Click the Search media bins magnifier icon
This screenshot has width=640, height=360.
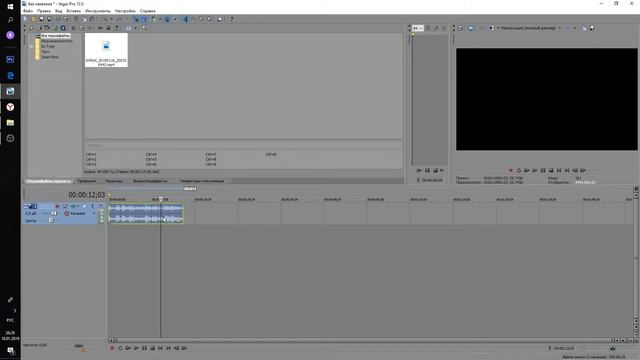coord(144,28)
